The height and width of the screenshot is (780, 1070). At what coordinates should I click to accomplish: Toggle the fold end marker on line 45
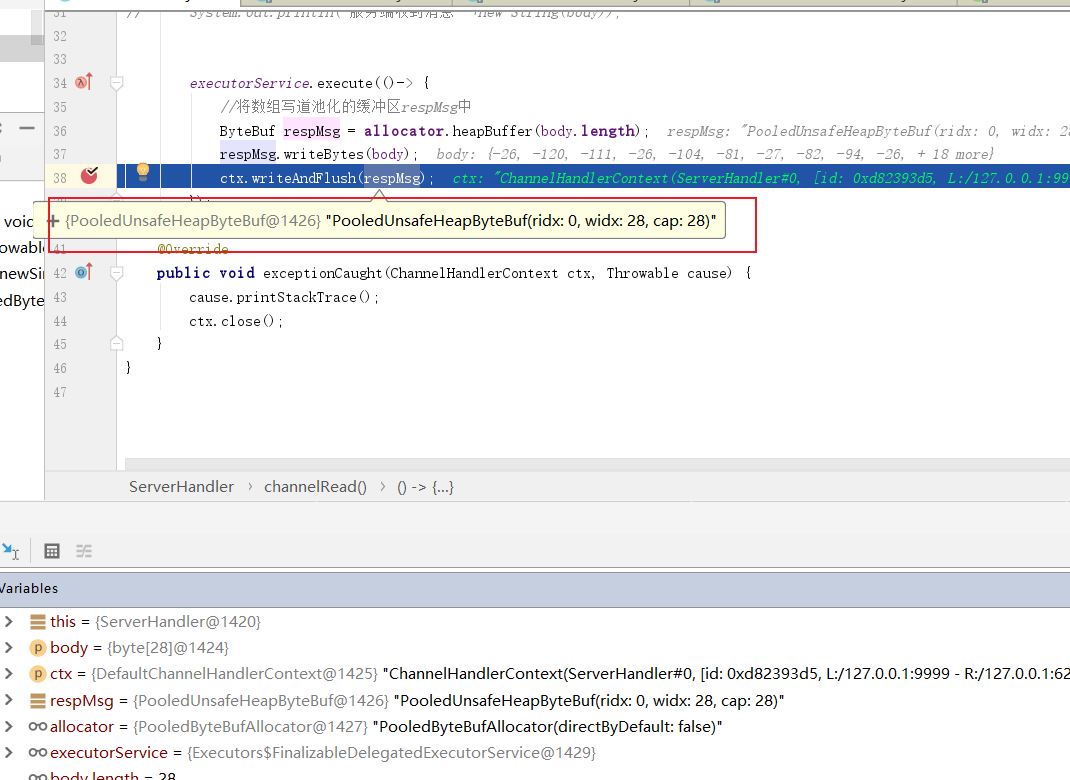pyautogui.click(x=116, y=344)
